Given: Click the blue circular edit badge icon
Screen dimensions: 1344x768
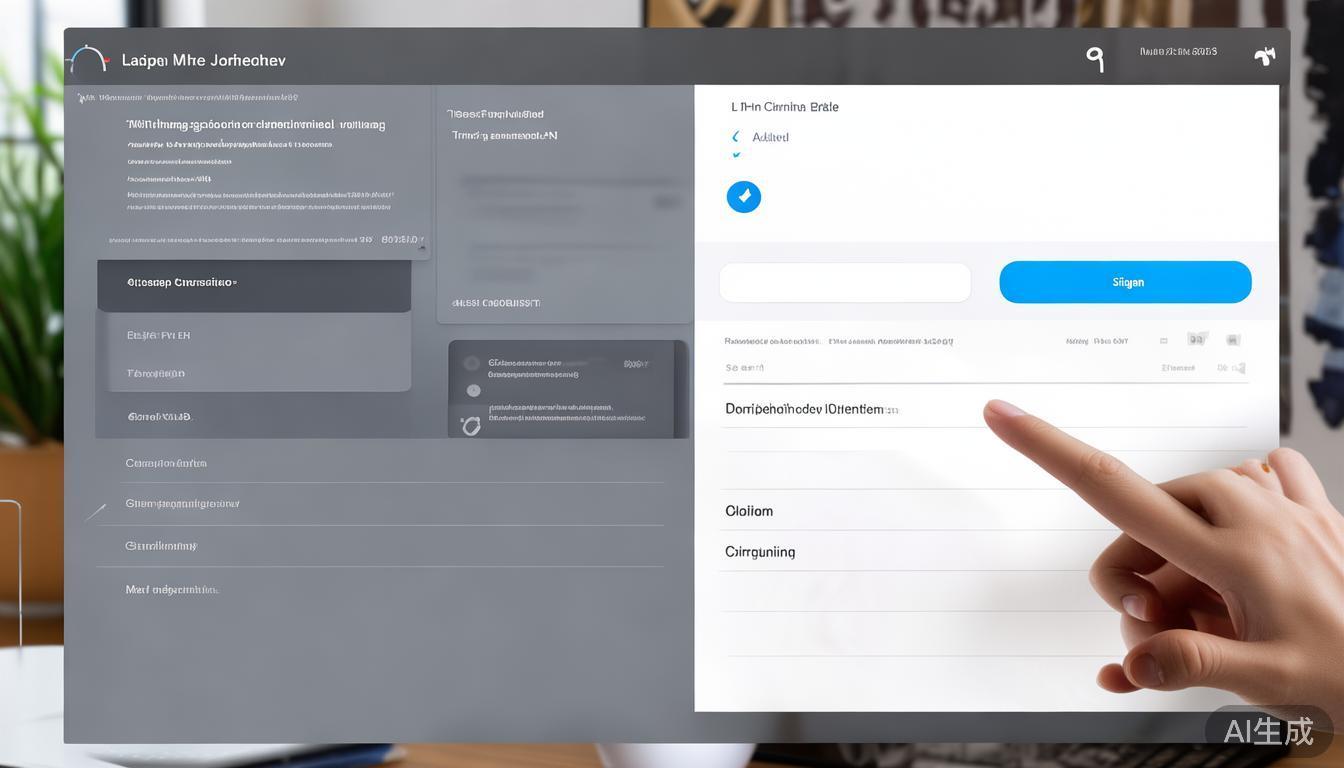Looking at the screenshot, I should (x=743, y=197).
